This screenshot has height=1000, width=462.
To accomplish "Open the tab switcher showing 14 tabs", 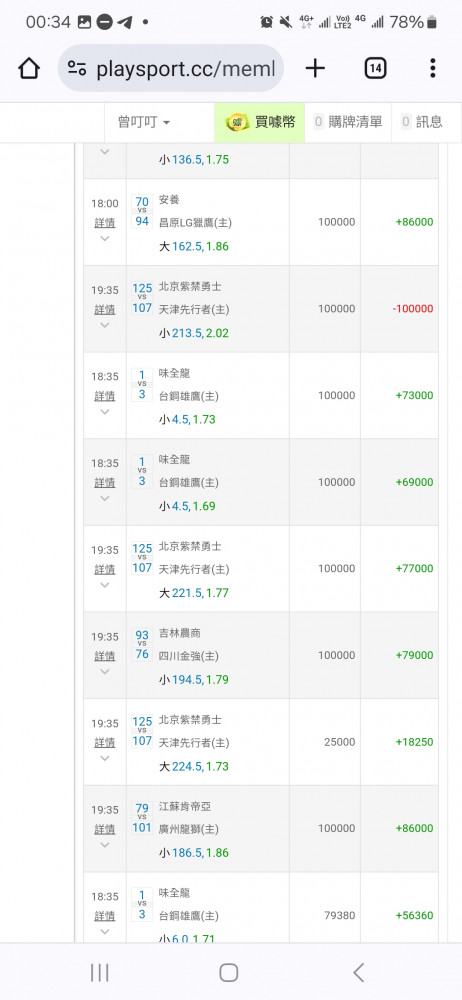I will pos(375,68).
